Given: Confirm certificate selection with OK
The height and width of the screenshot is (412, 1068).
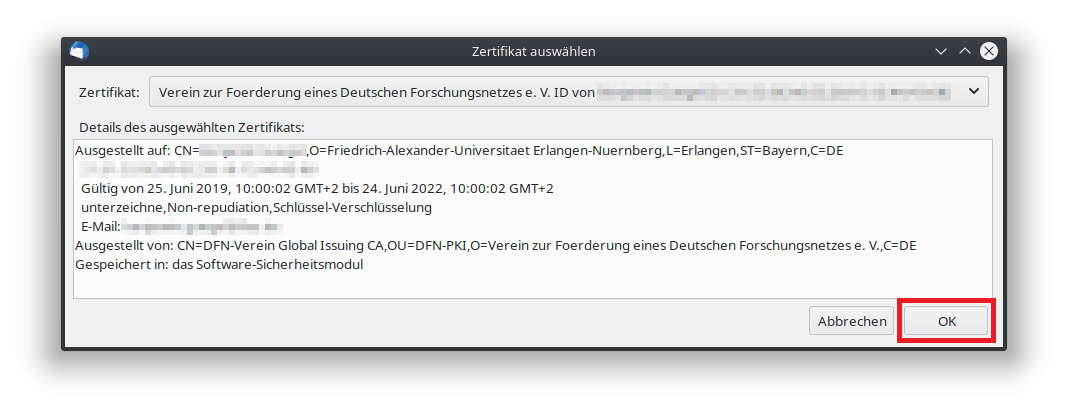Looking at the screenshot, I should pos(946,321).
